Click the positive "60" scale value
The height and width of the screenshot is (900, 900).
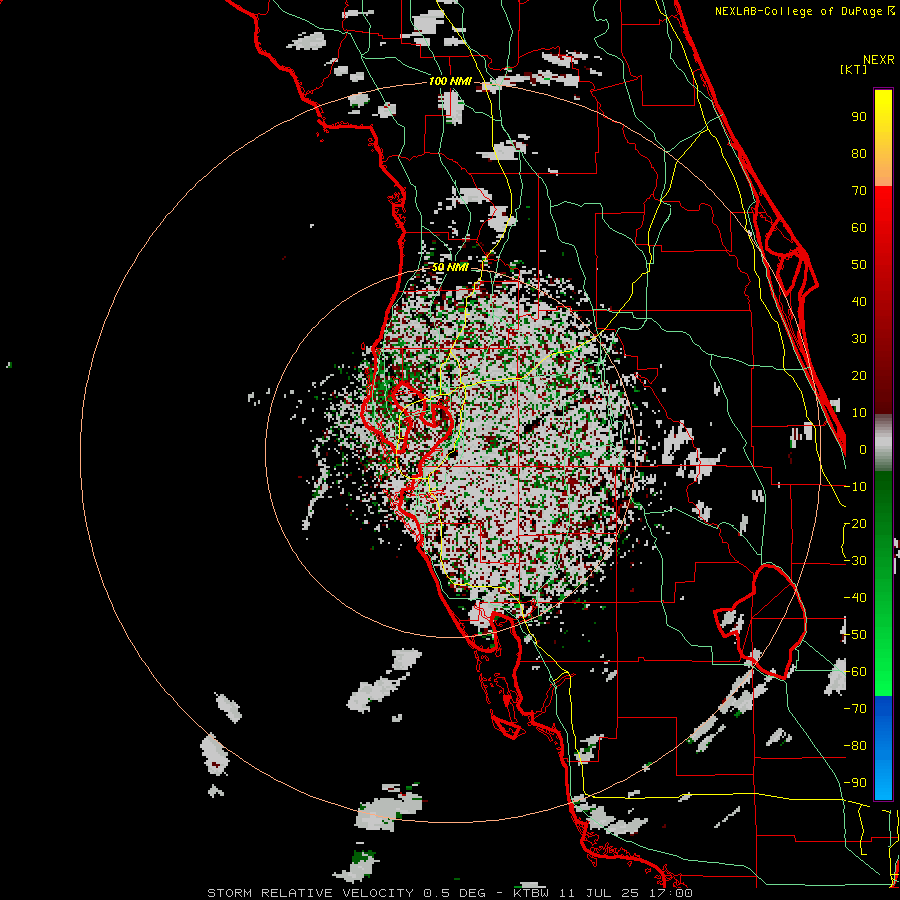tap(859, 227)
